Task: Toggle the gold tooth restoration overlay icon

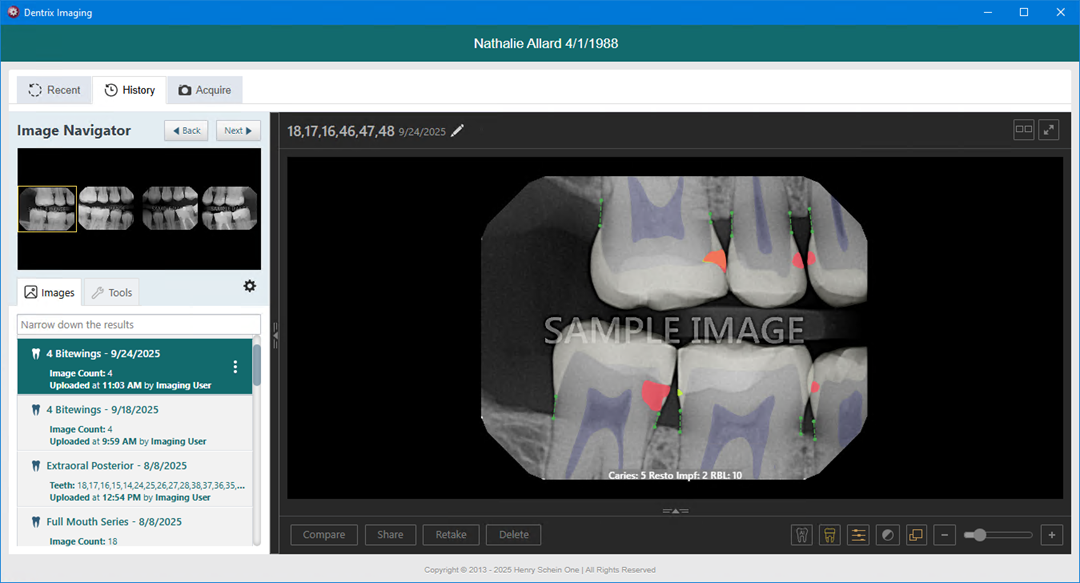Action: 829,535
